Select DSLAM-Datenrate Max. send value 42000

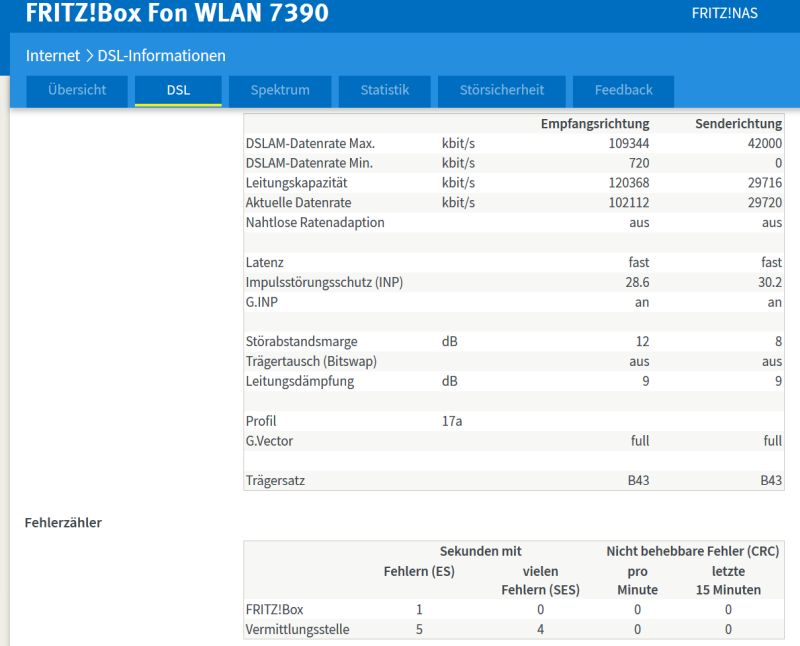tap(764, 143)
